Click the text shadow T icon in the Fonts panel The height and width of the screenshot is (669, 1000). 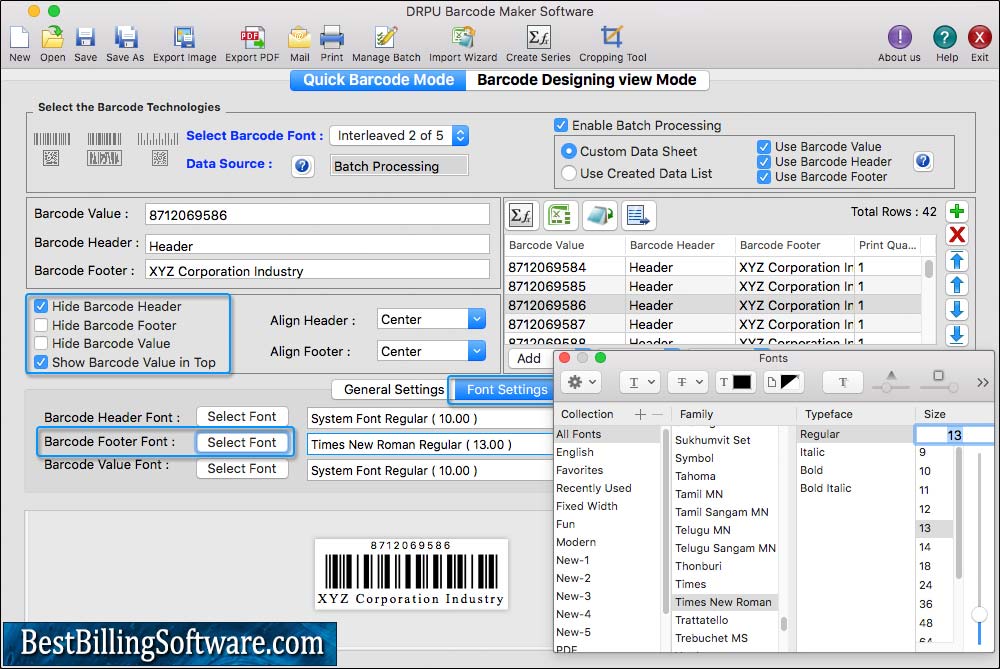tap(843, 382)
